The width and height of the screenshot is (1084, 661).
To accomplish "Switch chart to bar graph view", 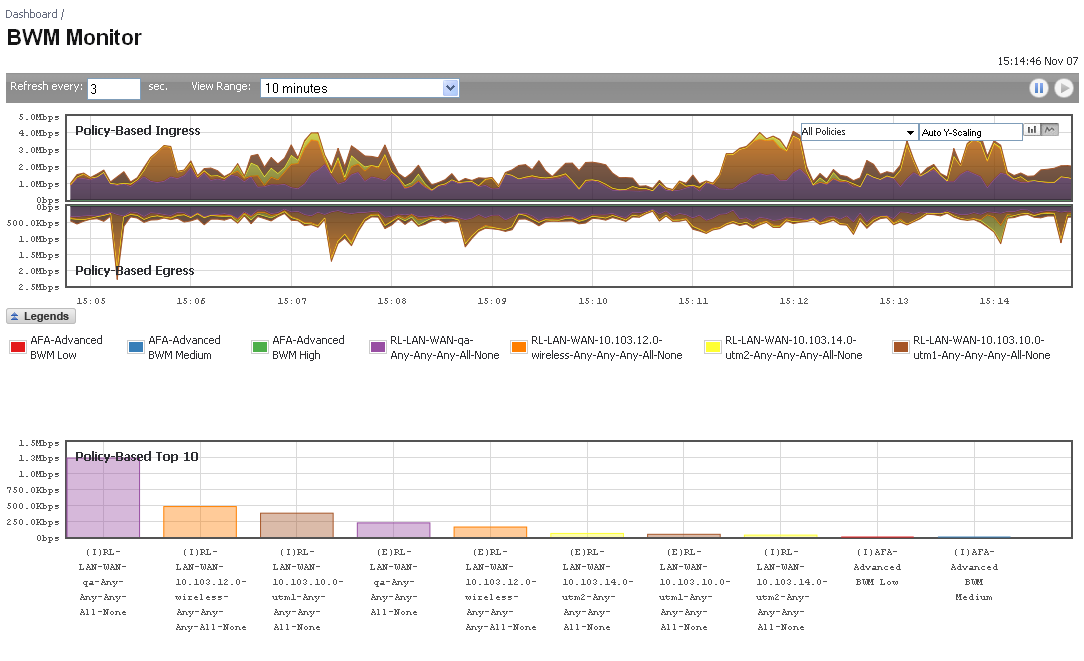I will tap(1031, 129).
